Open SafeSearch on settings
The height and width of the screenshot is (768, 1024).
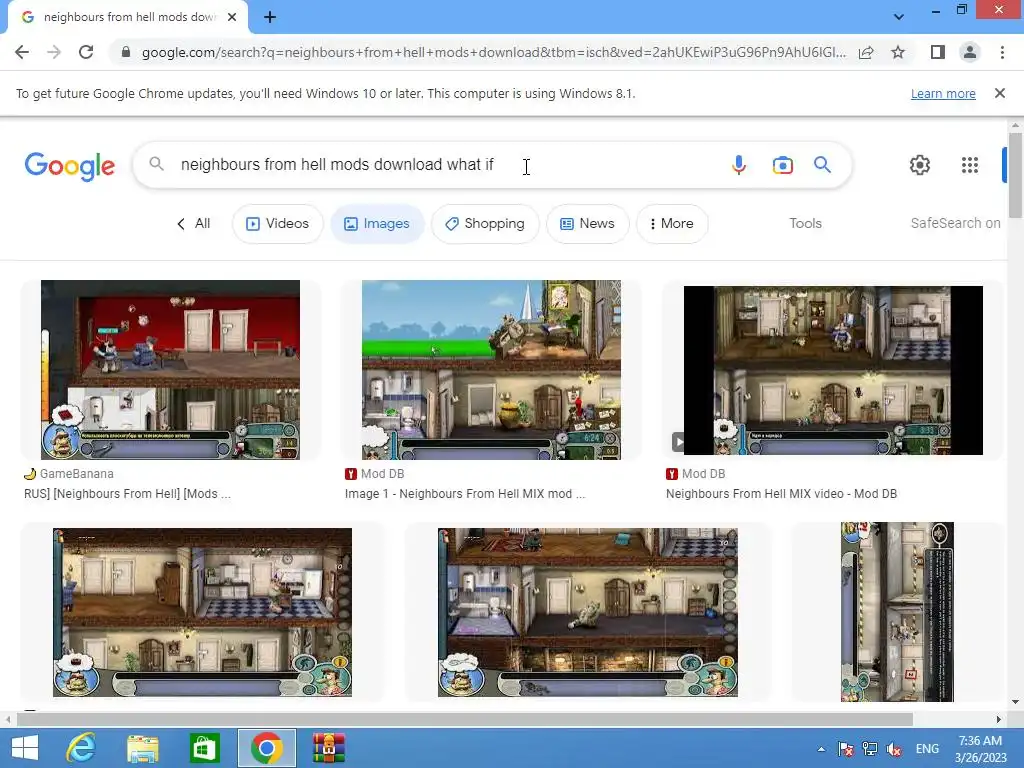point(955,223)
